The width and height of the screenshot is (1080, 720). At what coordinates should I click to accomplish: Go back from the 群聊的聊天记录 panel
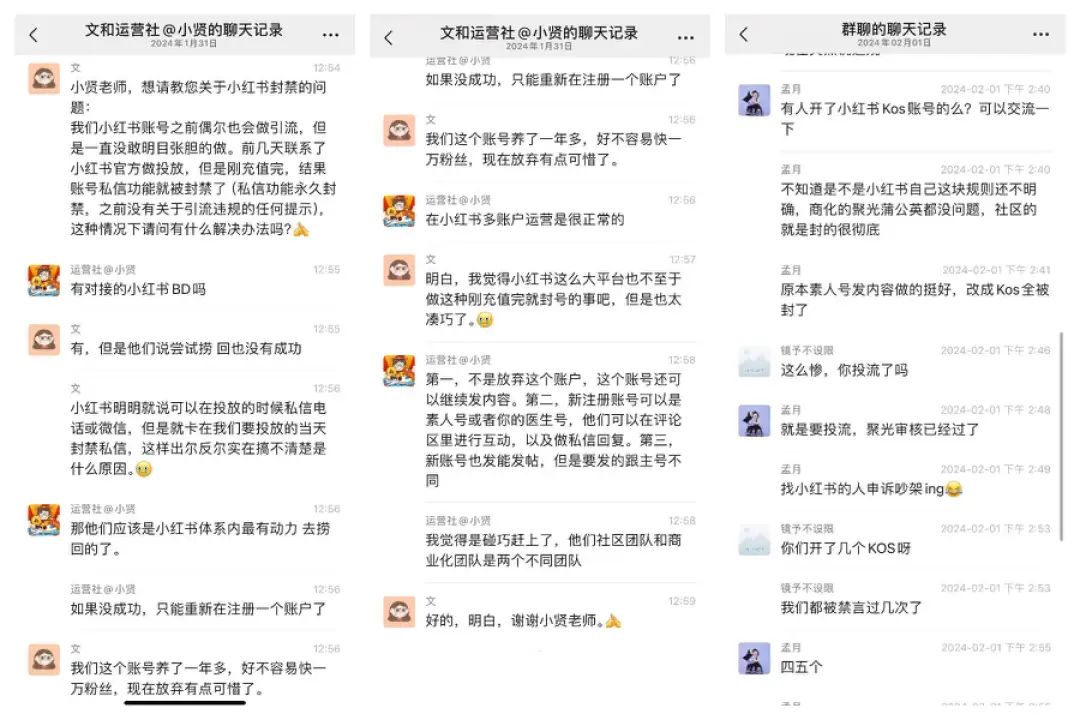point(743,34)
